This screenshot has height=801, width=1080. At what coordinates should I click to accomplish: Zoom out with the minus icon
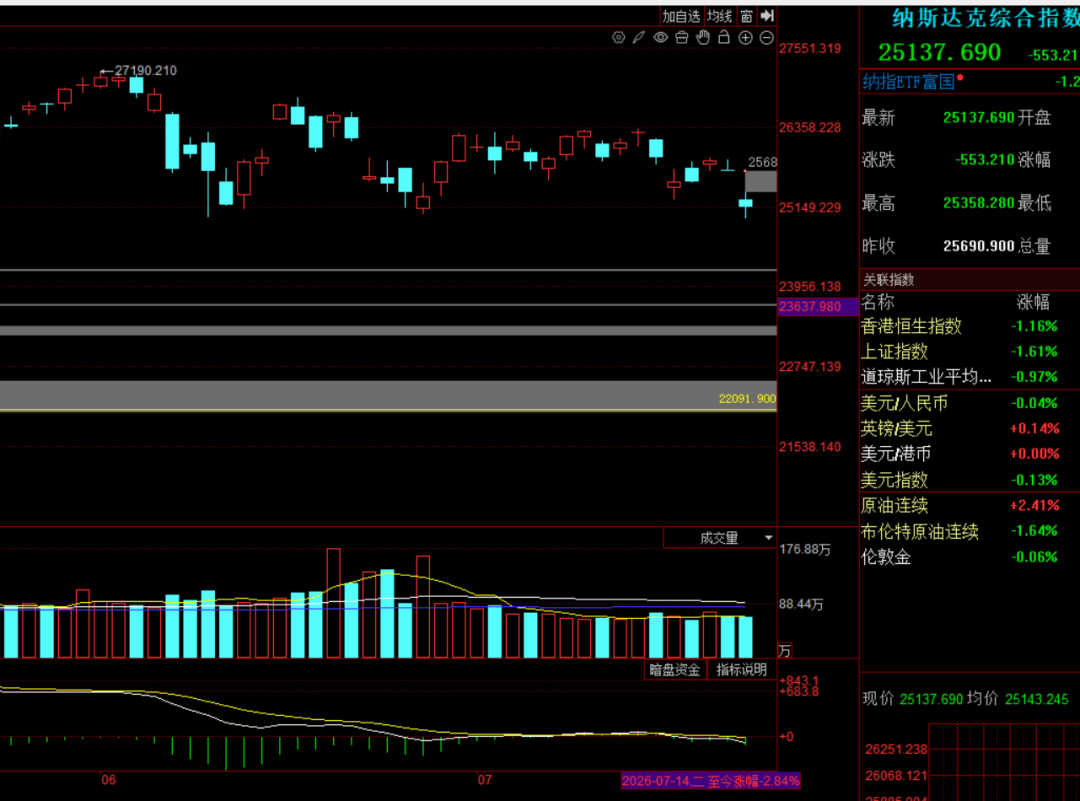(767, 38)
